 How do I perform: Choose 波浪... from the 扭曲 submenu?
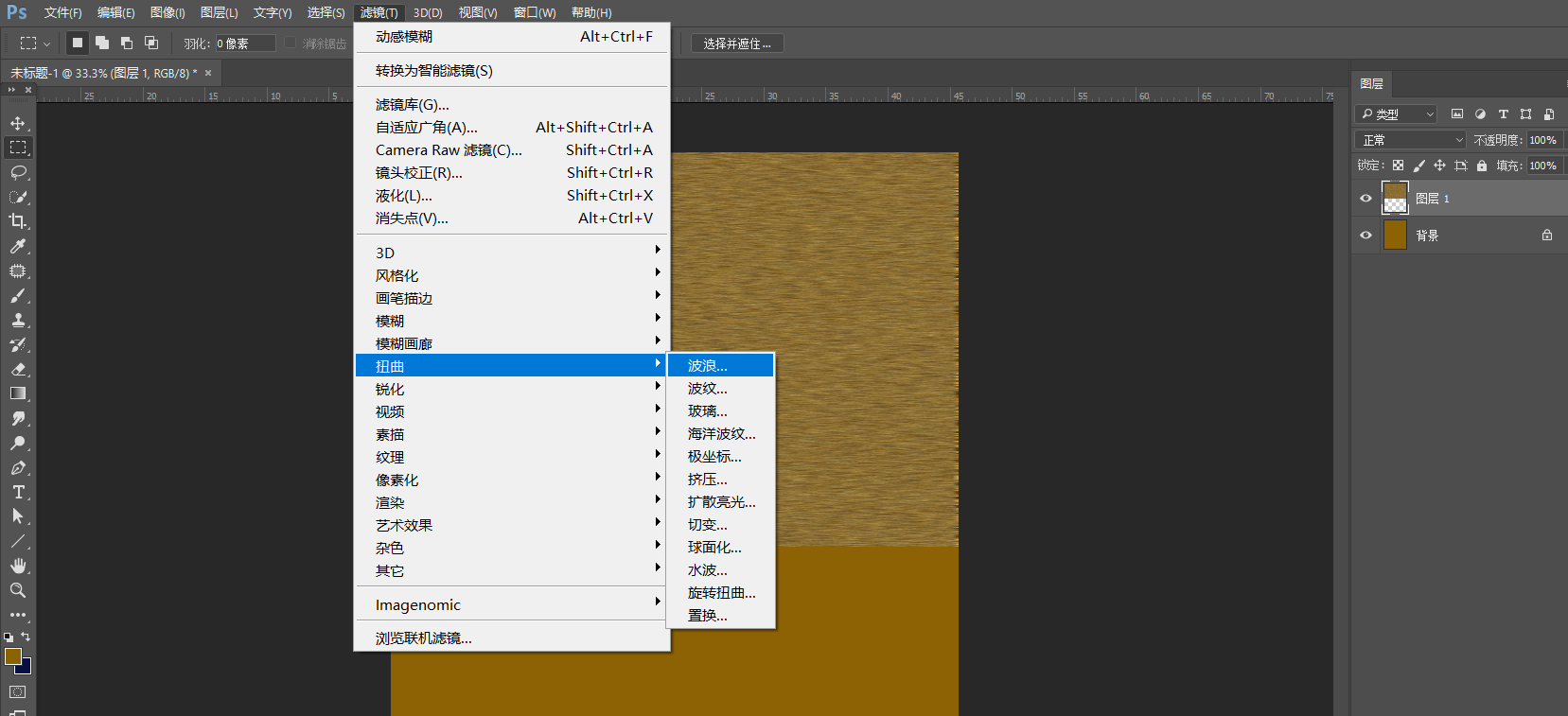[721, 366]
